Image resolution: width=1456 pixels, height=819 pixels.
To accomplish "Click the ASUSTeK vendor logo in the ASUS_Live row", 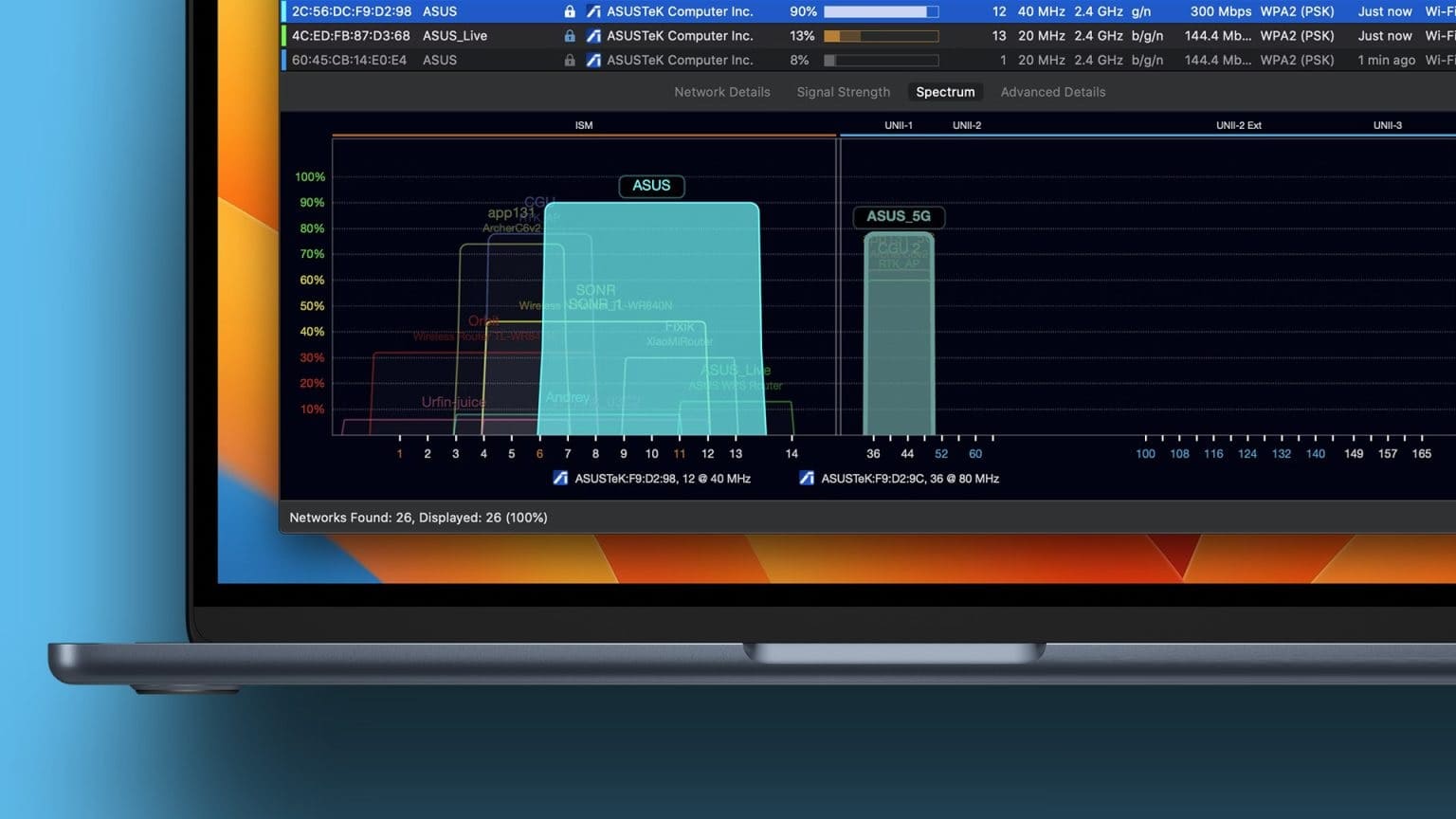I will [x=593, y=36].
